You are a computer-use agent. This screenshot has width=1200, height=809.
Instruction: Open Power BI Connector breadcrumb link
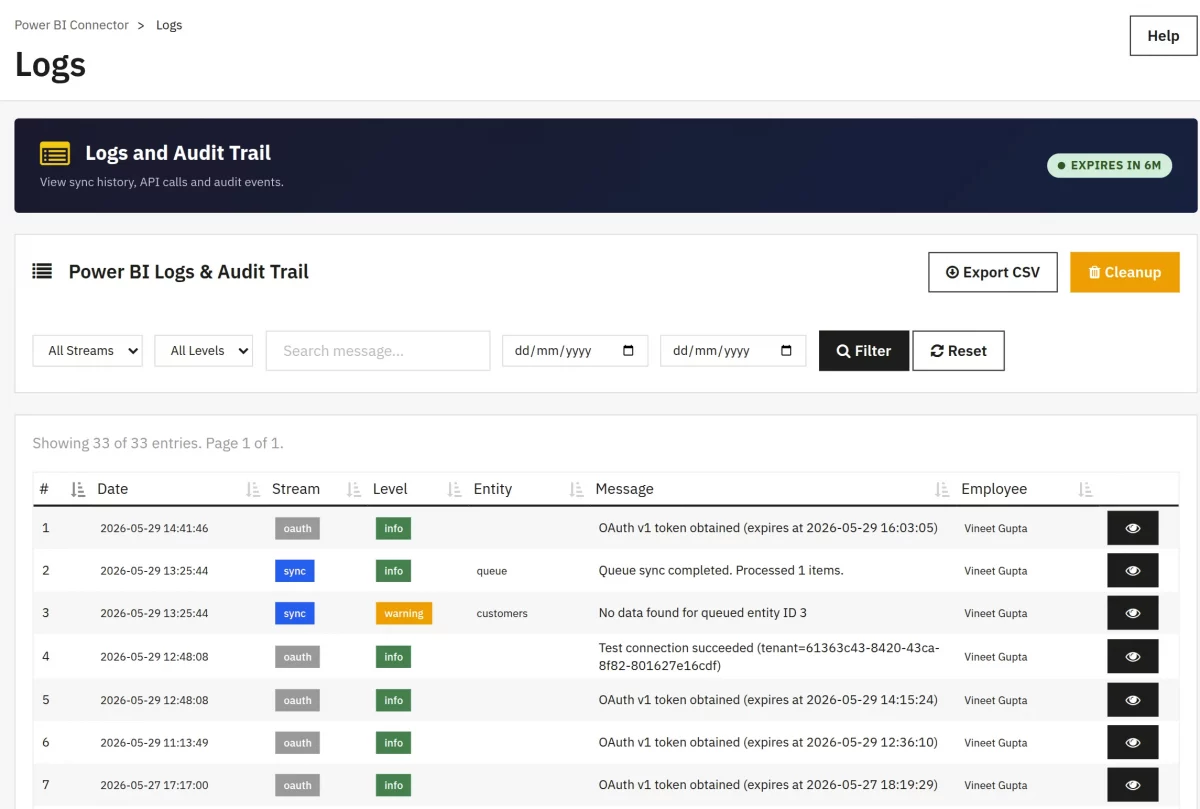pyautogui.click(x=71, y=25)
